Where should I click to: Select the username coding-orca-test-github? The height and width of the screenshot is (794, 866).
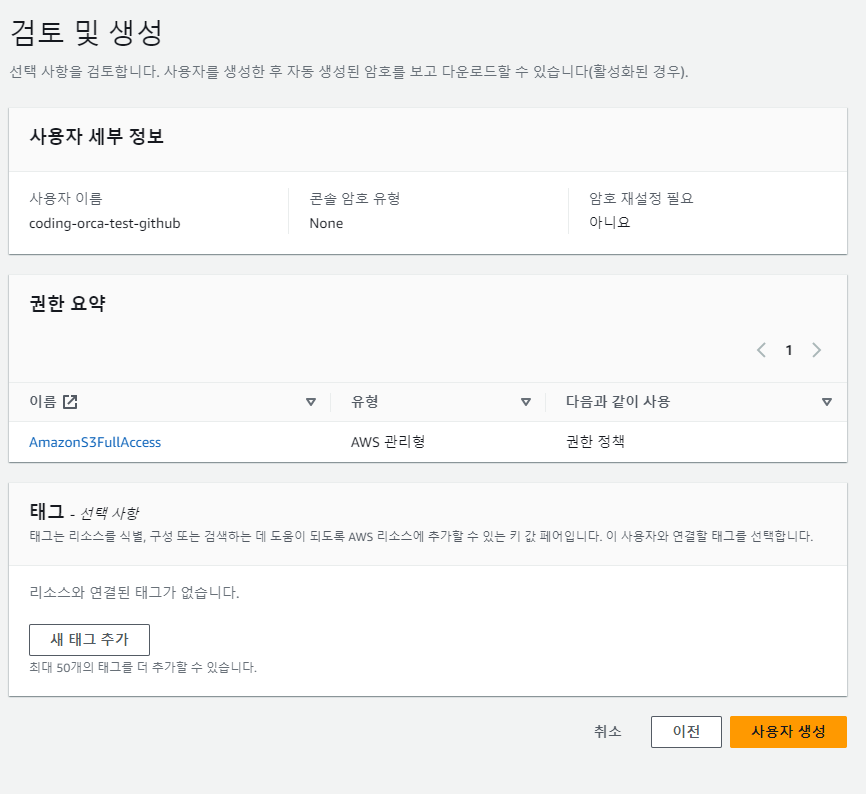105,224
